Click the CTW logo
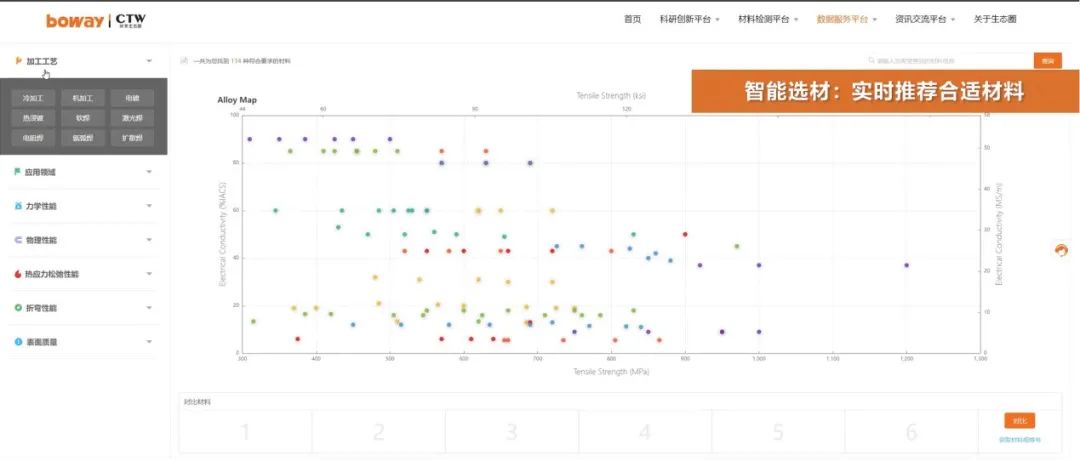The image size is (1080, 461). [130, 21]
